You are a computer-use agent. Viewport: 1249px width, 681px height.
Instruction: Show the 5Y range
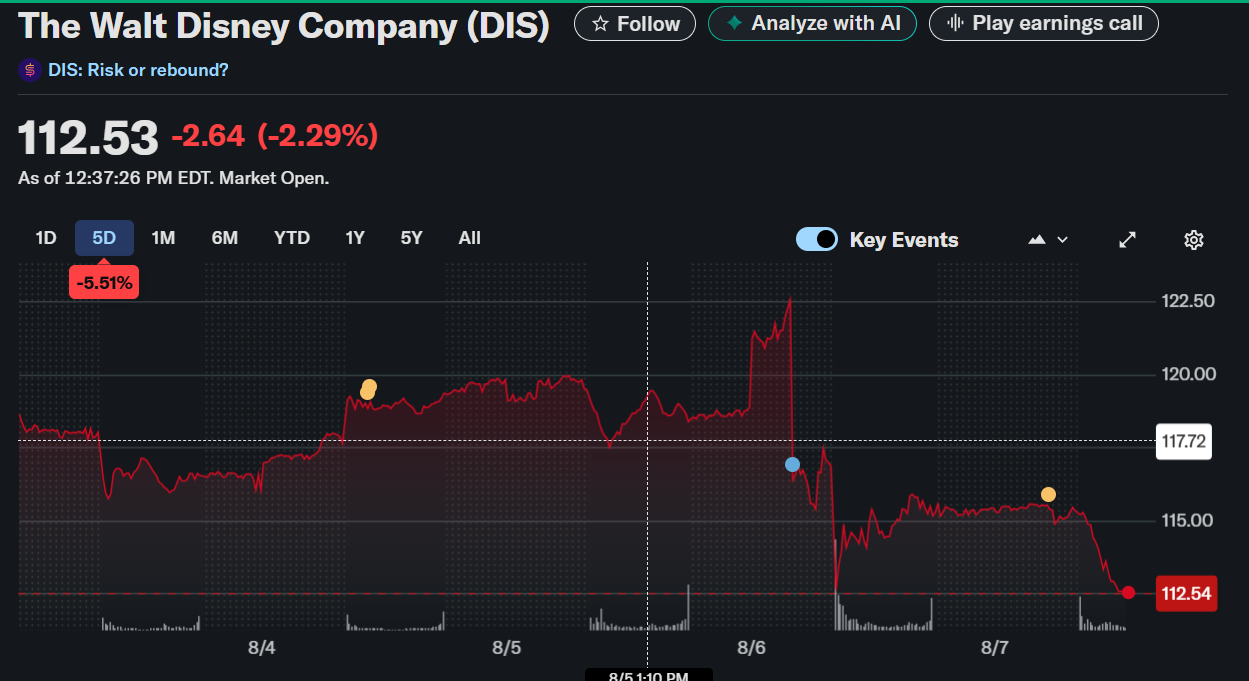[x=412, y=238]
